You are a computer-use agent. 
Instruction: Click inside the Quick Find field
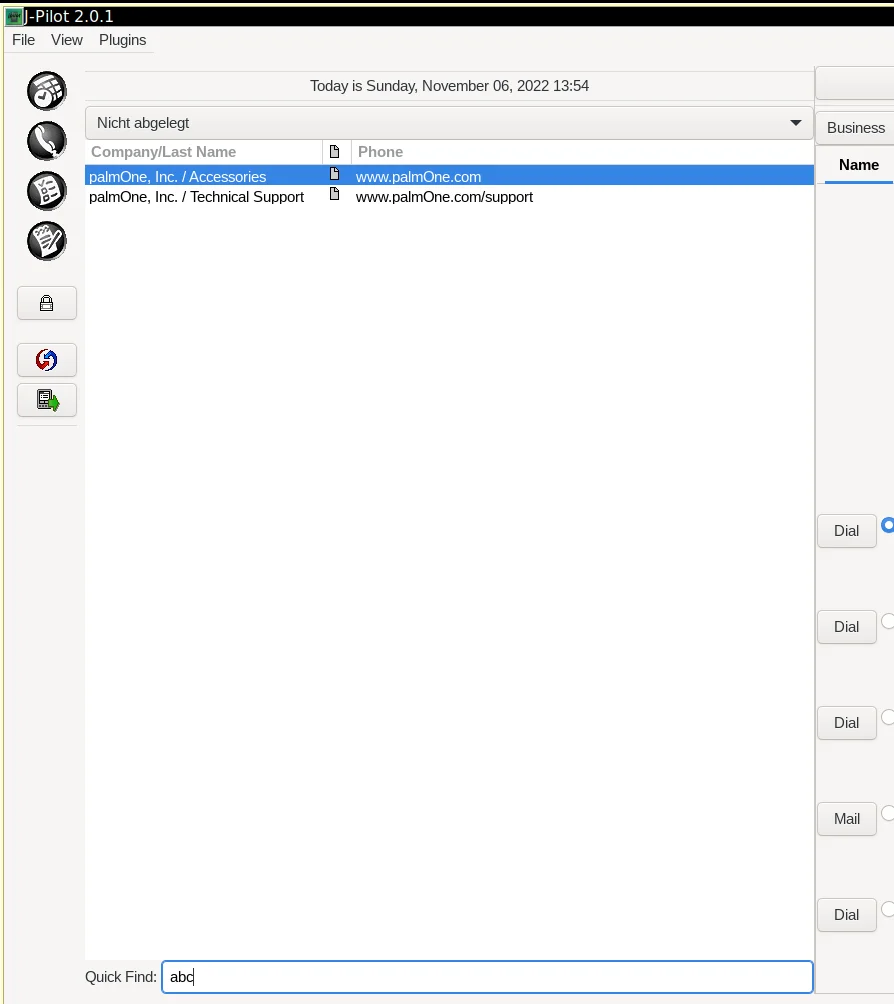[487, 977]
